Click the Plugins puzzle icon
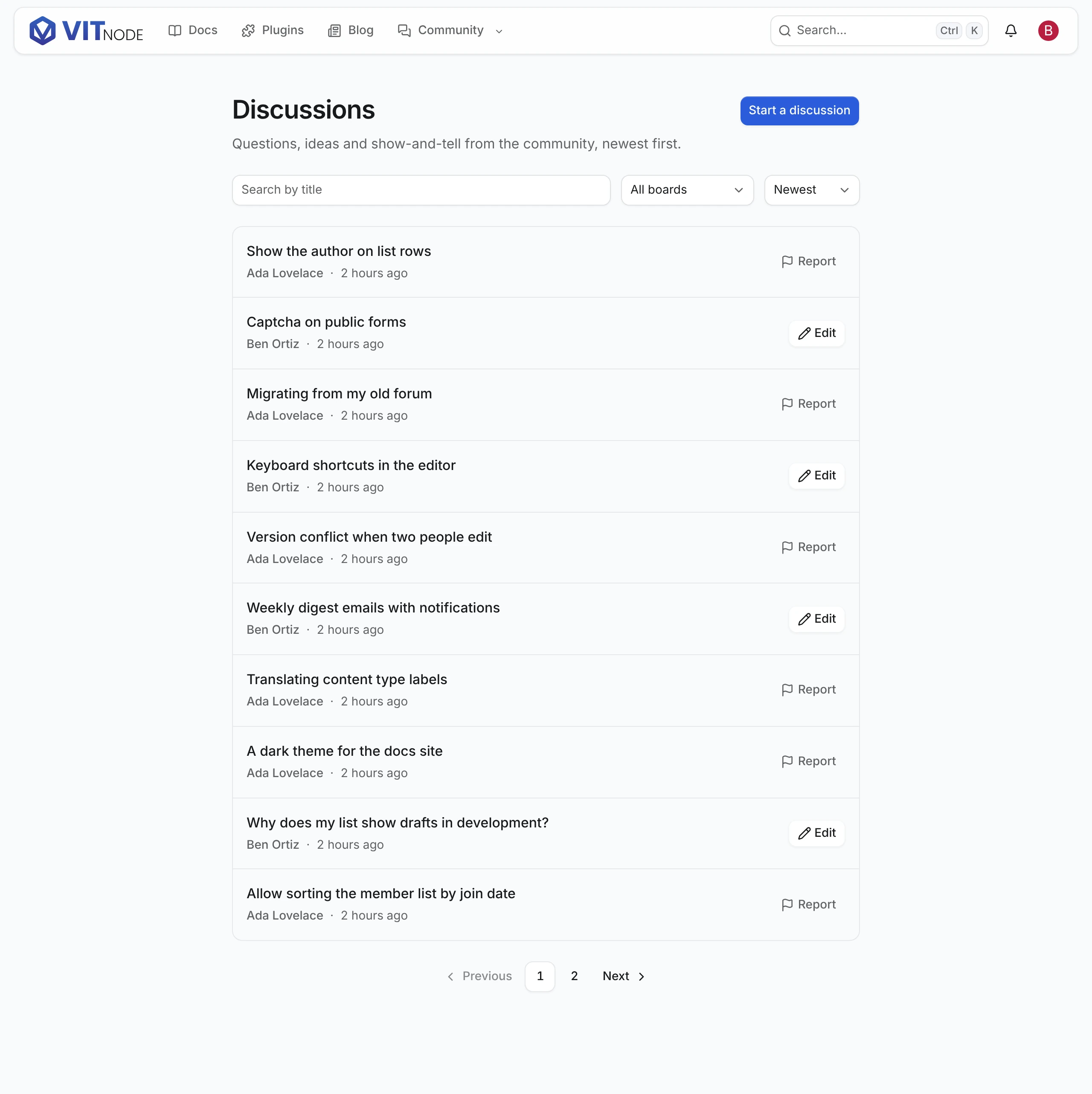This screenshot has height=1094, width=1092. [248, 31]
